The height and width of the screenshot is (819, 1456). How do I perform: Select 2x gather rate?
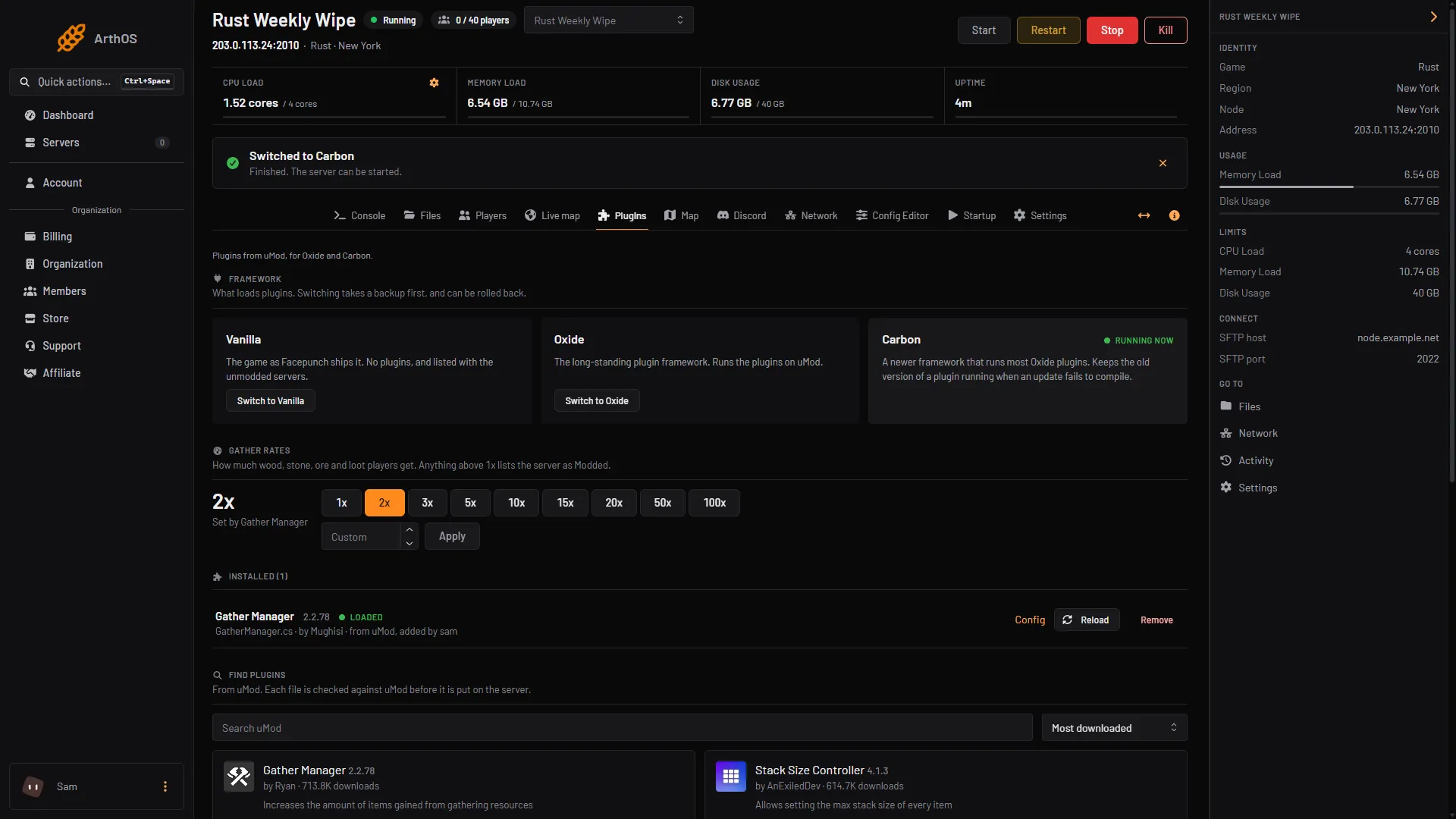tap(384, 503)
